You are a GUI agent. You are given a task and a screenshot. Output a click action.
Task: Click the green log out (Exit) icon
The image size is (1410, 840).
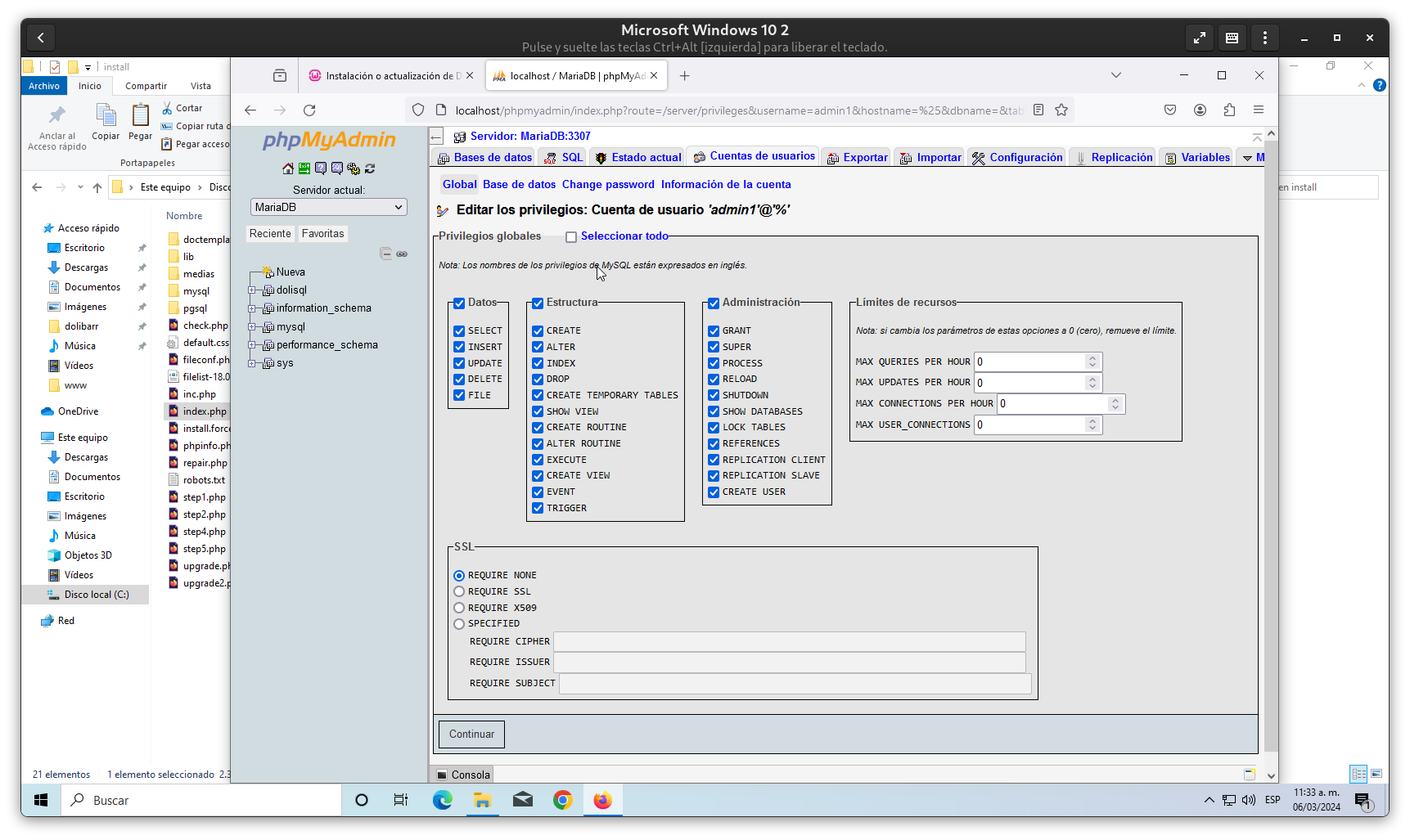pyautogui.click(x=304, y=168)
